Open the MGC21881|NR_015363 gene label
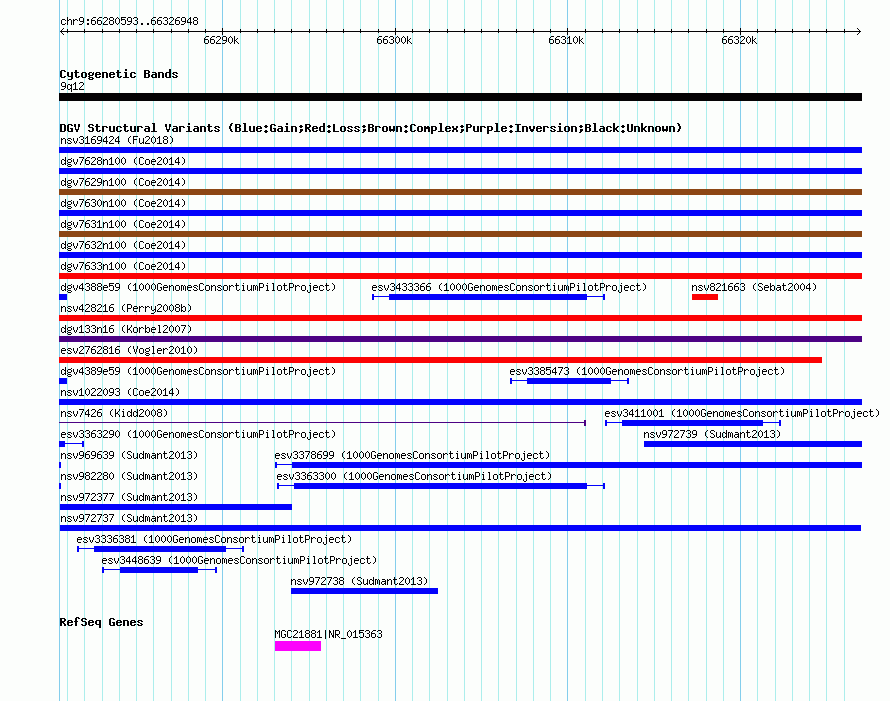The height and width of the screenshot is (701, 890). pos(328,634)
